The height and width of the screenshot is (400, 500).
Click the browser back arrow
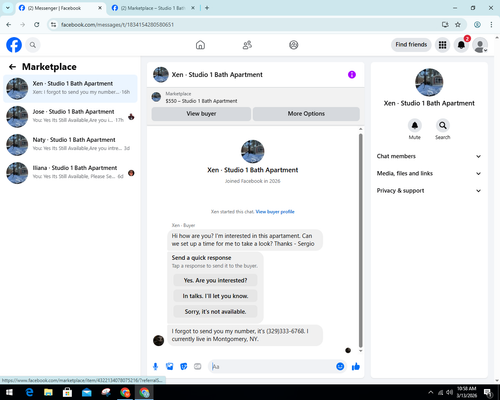[9, 25]
